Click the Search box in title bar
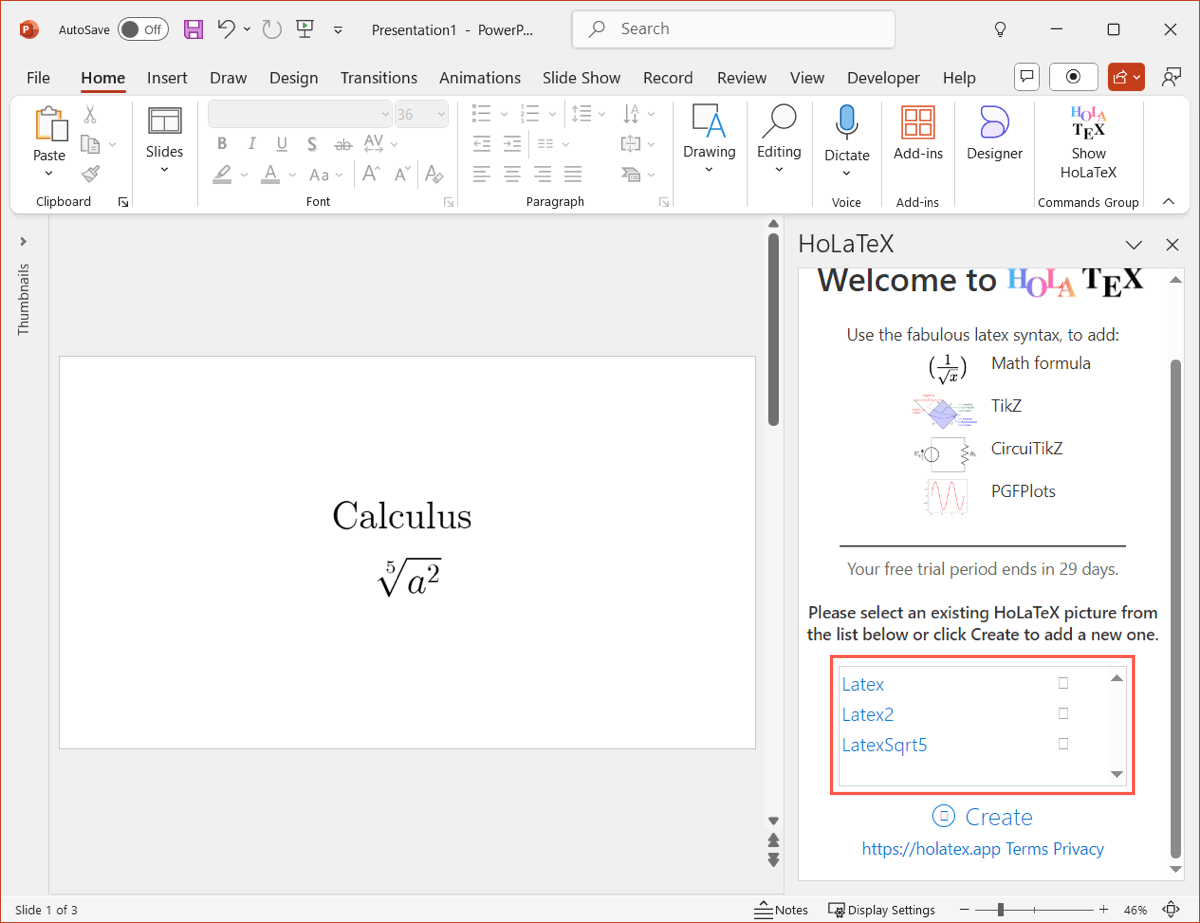 tap(732, 29)
